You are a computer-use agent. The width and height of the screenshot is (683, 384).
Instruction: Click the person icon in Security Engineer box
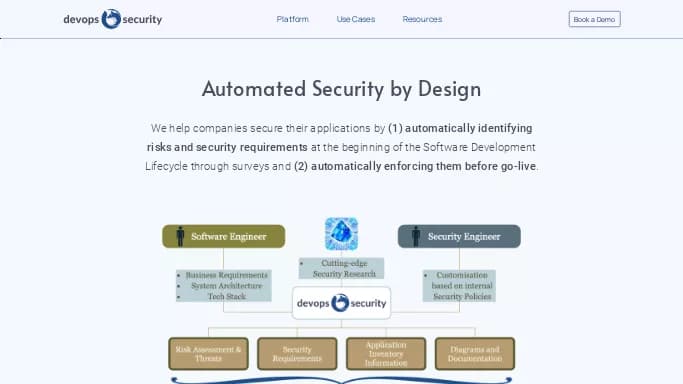pyautogui.click(x=416, y=236)
